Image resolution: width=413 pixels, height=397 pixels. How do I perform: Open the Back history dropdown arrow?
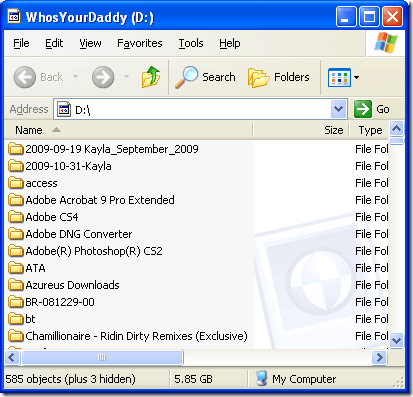76,77
